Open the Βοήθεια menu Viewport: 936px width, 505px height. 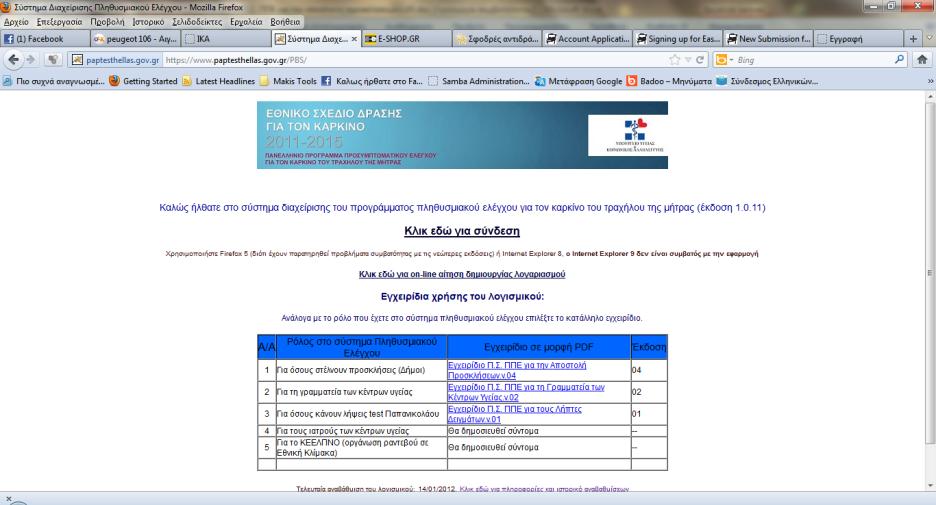[285, 21]
